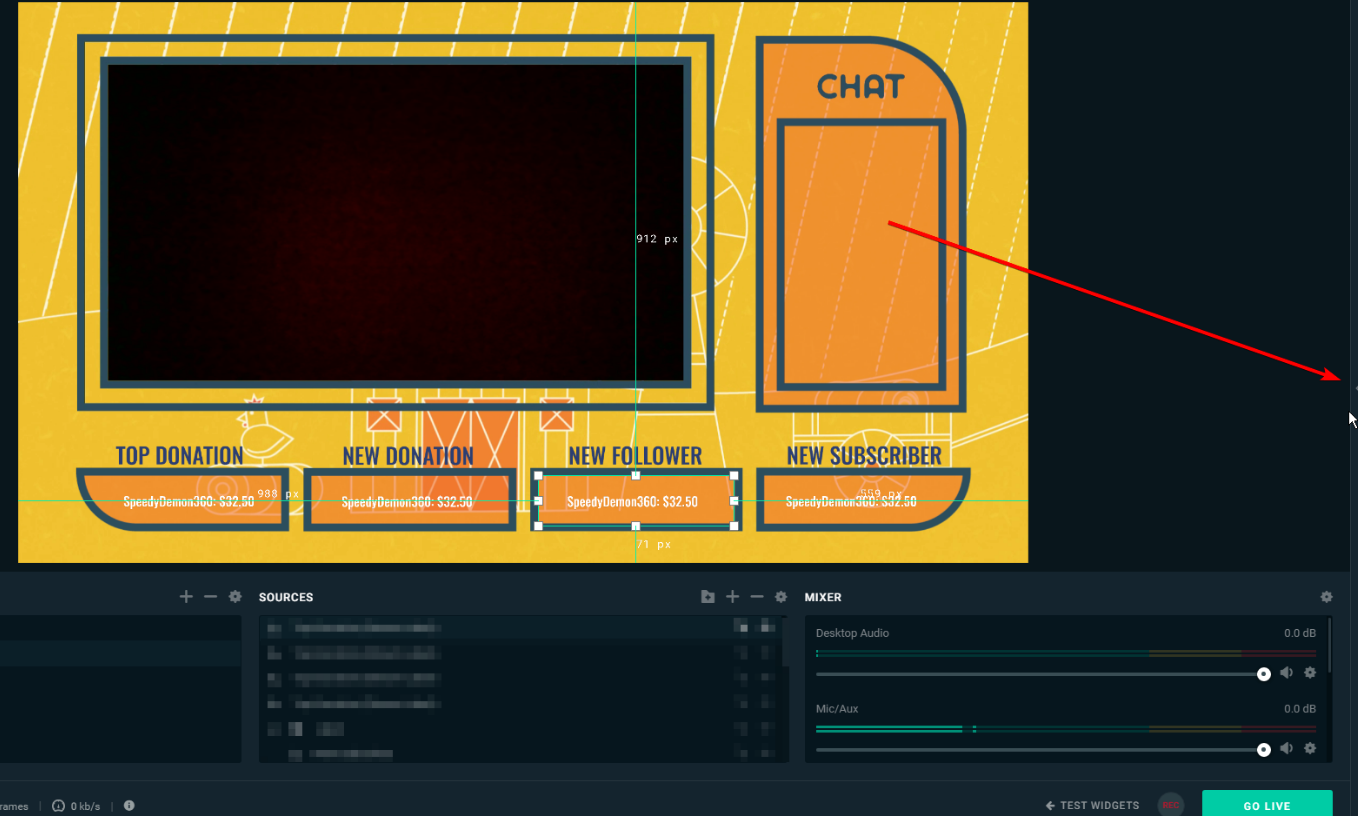This screenshot has width=1358, height=816.
Task: Remove source using the minus icon
Action: [x=757, y=597]
